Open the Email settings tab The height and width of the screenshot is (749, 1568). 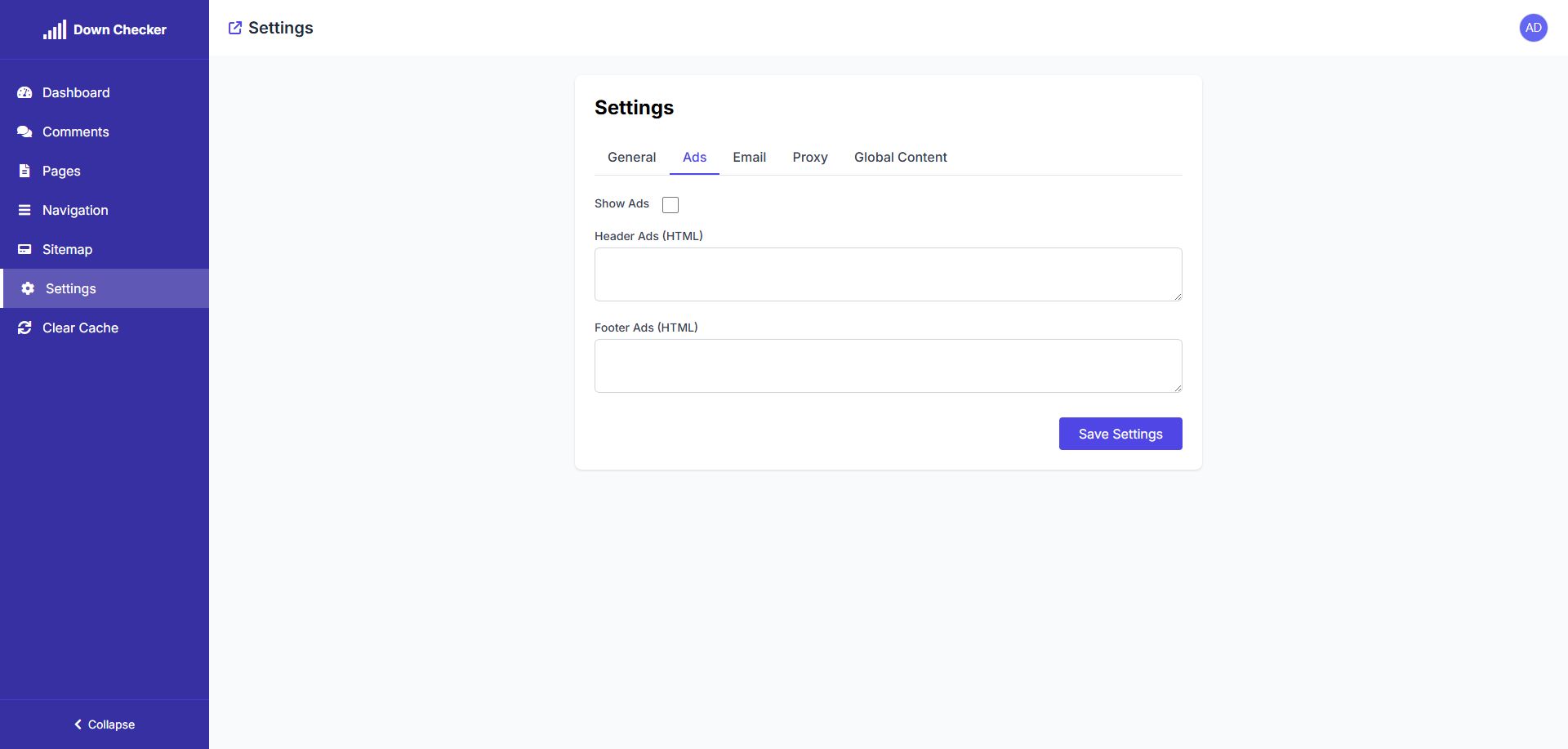click(x=749, y=158)
